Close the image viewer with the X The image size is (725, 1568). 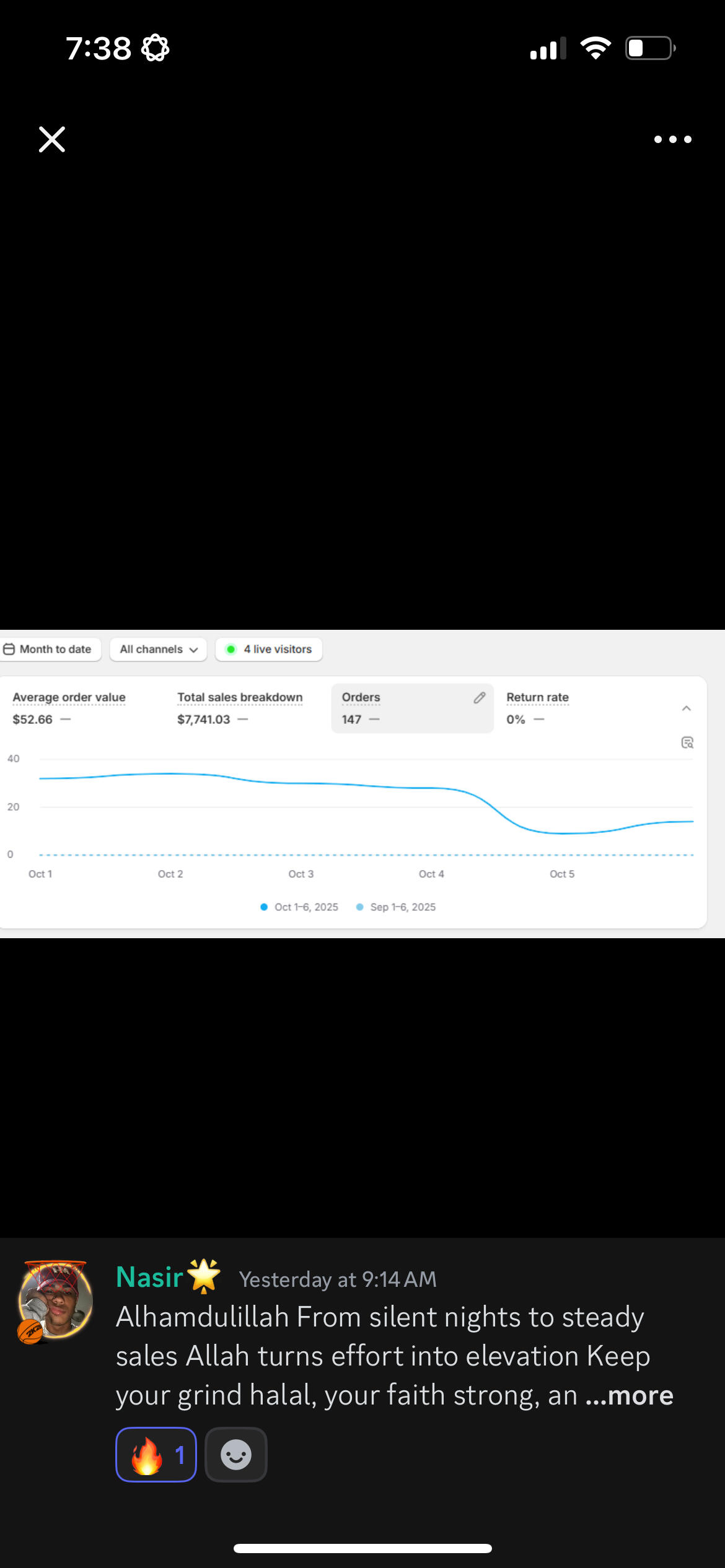point(52,139)
